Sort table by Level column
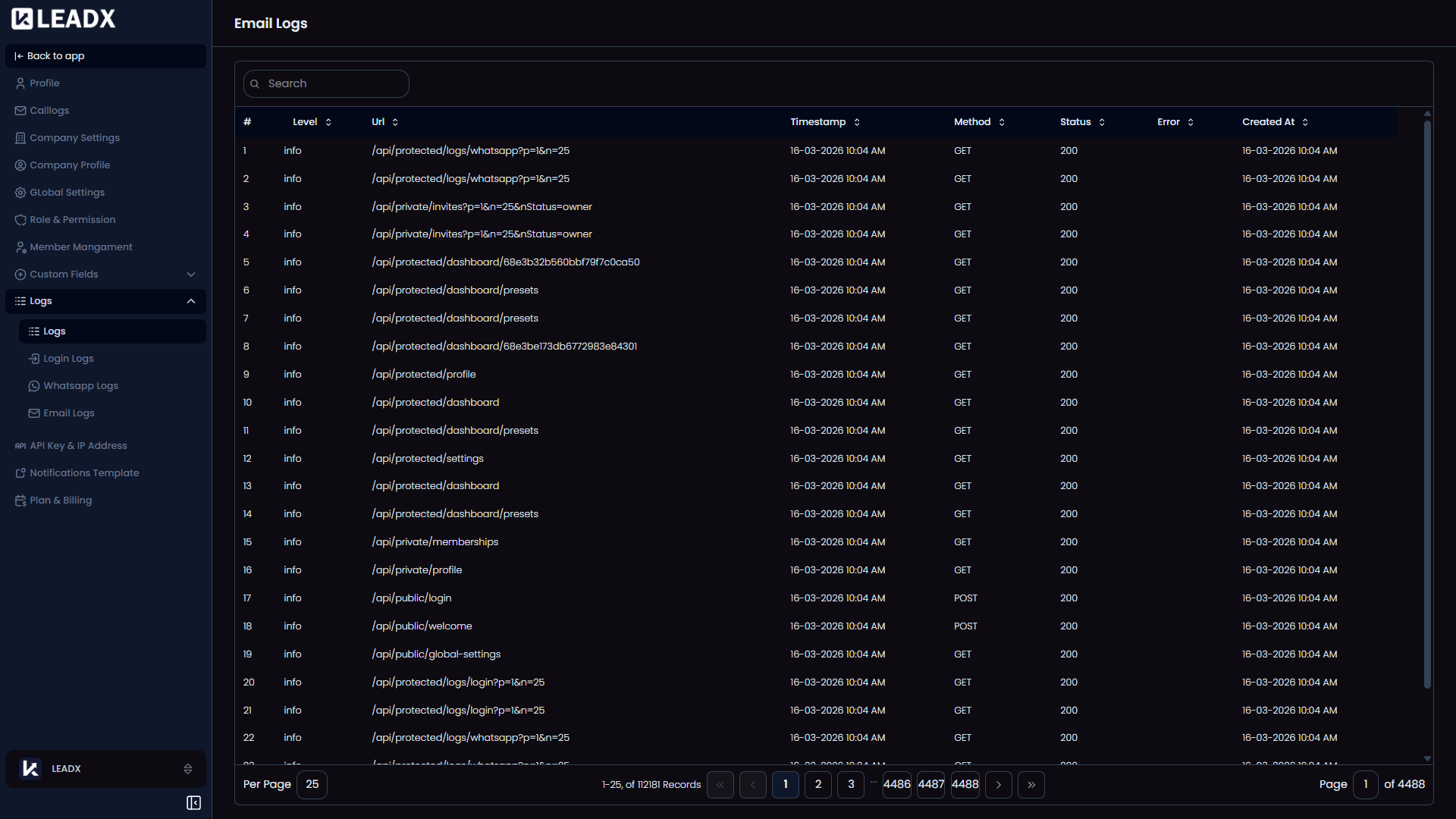This screenshot has height=819, width=1456. coord(328,122)
